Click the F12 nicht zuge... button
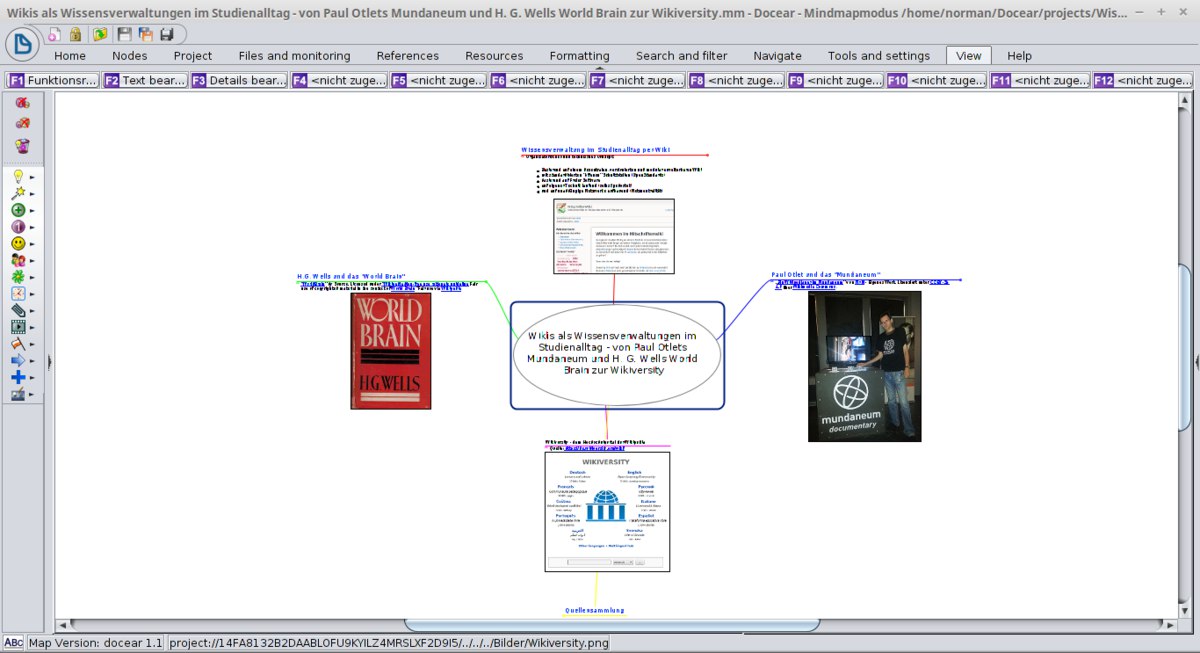This screenshot has width=1200, height=653. [x=1143, y=80]
